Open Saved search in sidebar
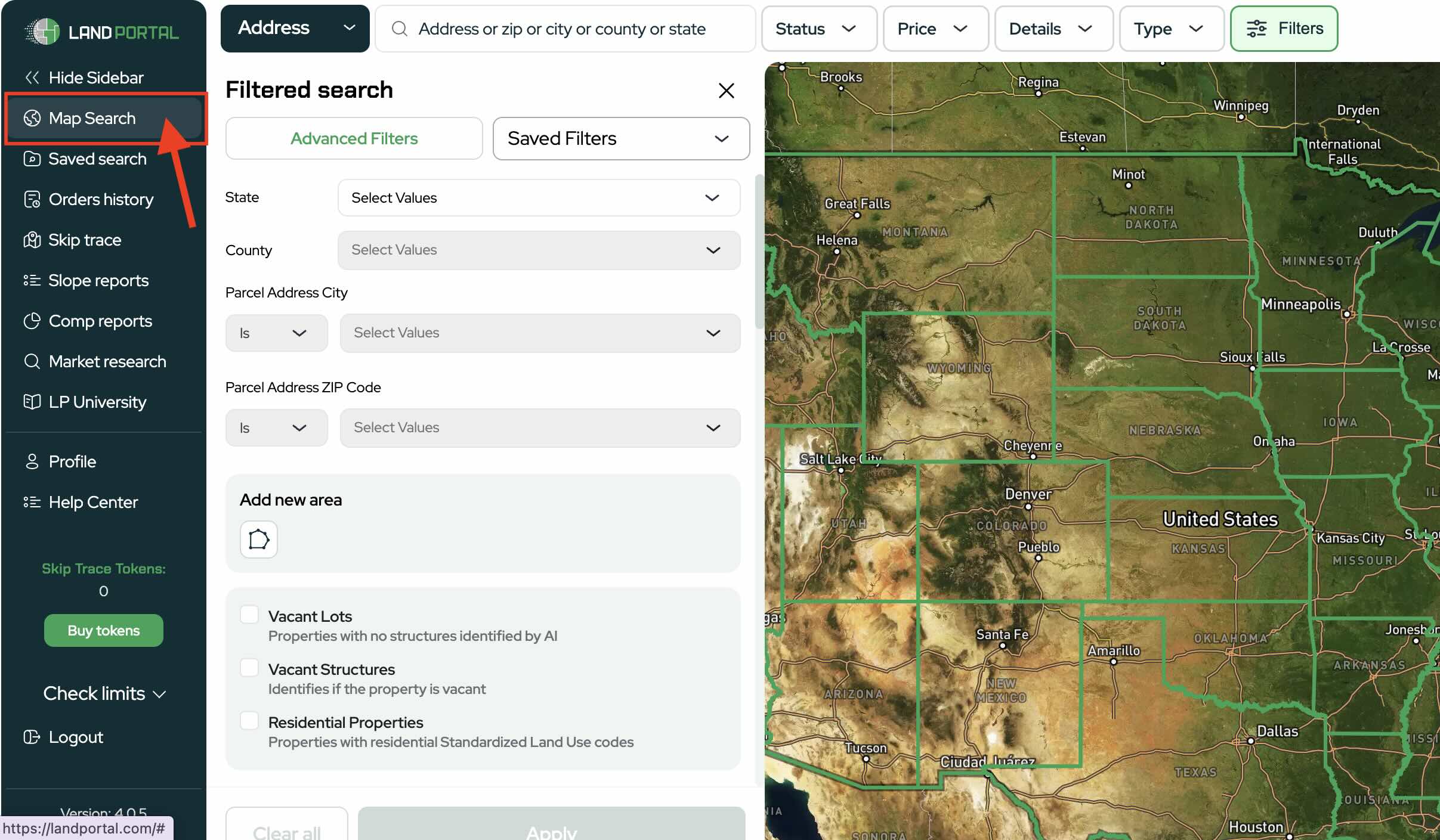 tap(97, 159)
